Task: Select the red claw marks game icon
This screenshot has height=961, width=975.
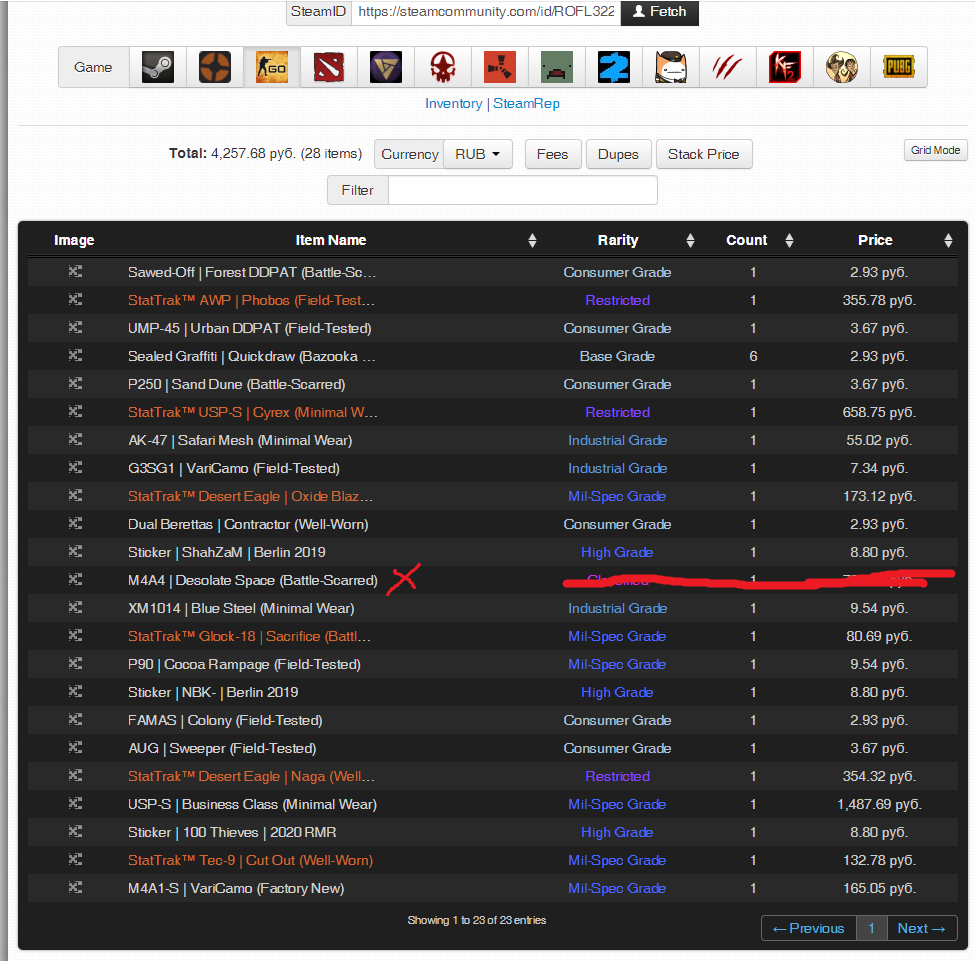Action: [728, 67]
